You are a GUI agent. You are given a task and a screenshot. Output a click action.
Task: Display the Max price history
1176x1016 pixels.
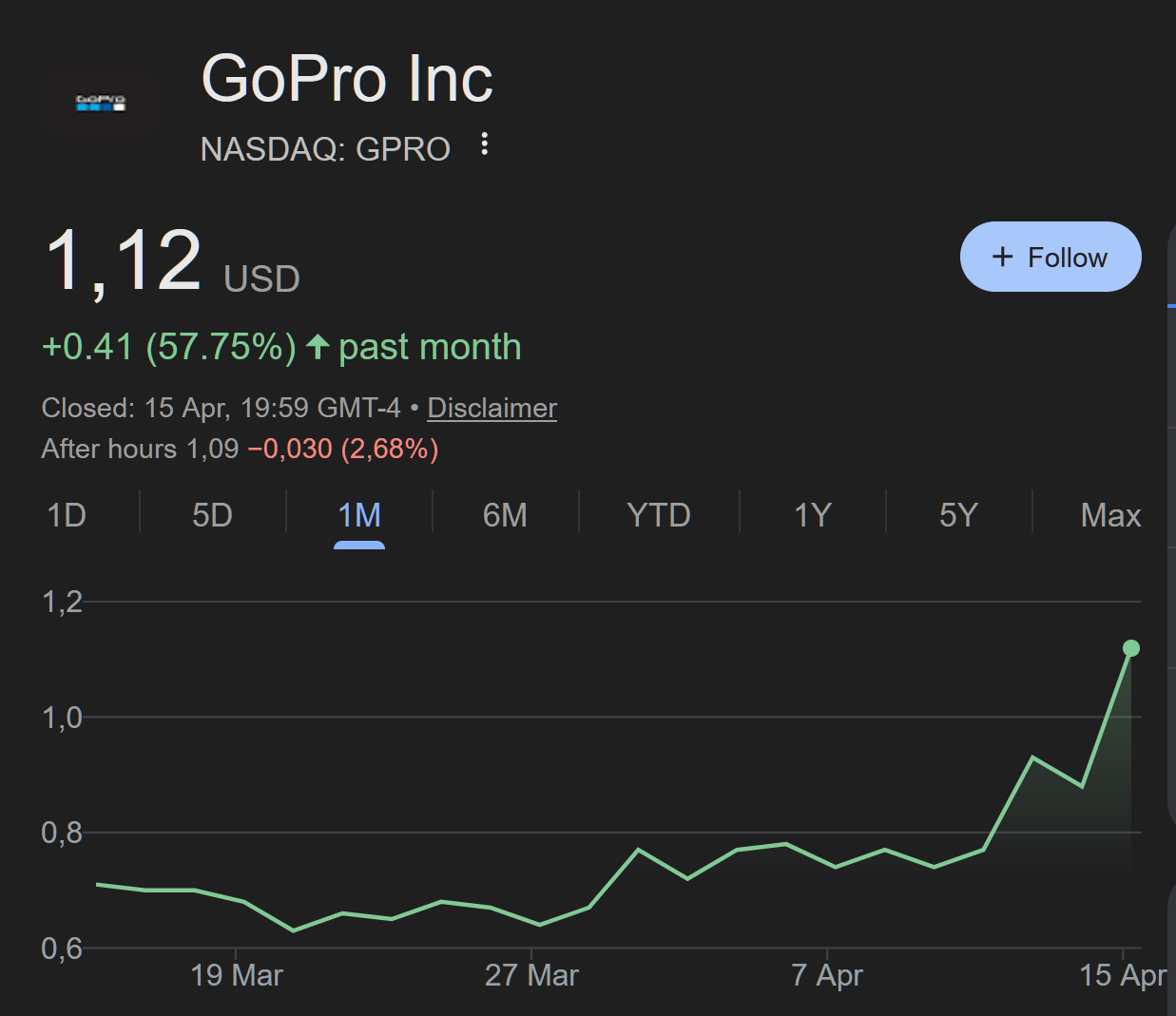click(x=1110, y=515)
